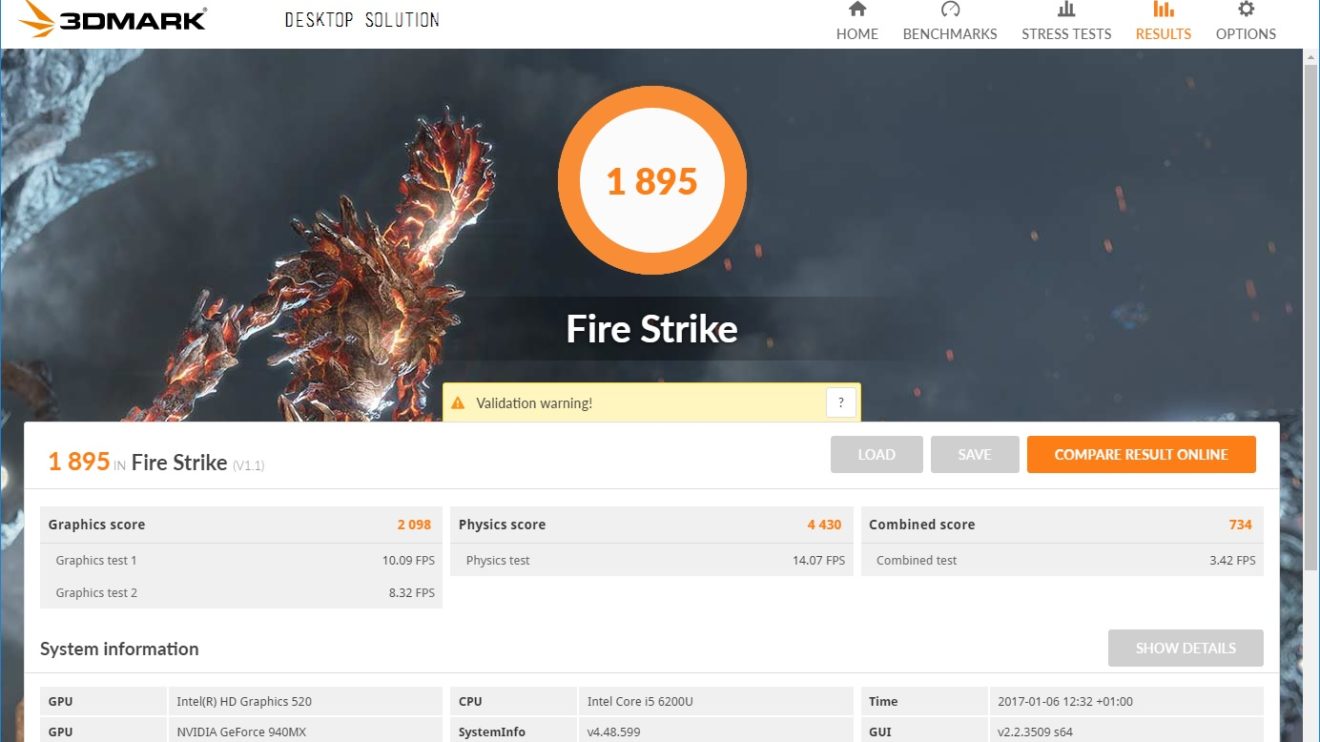Show system information details
Viewport: 1320px width, 742px height.
click(x=1186, y=648)
